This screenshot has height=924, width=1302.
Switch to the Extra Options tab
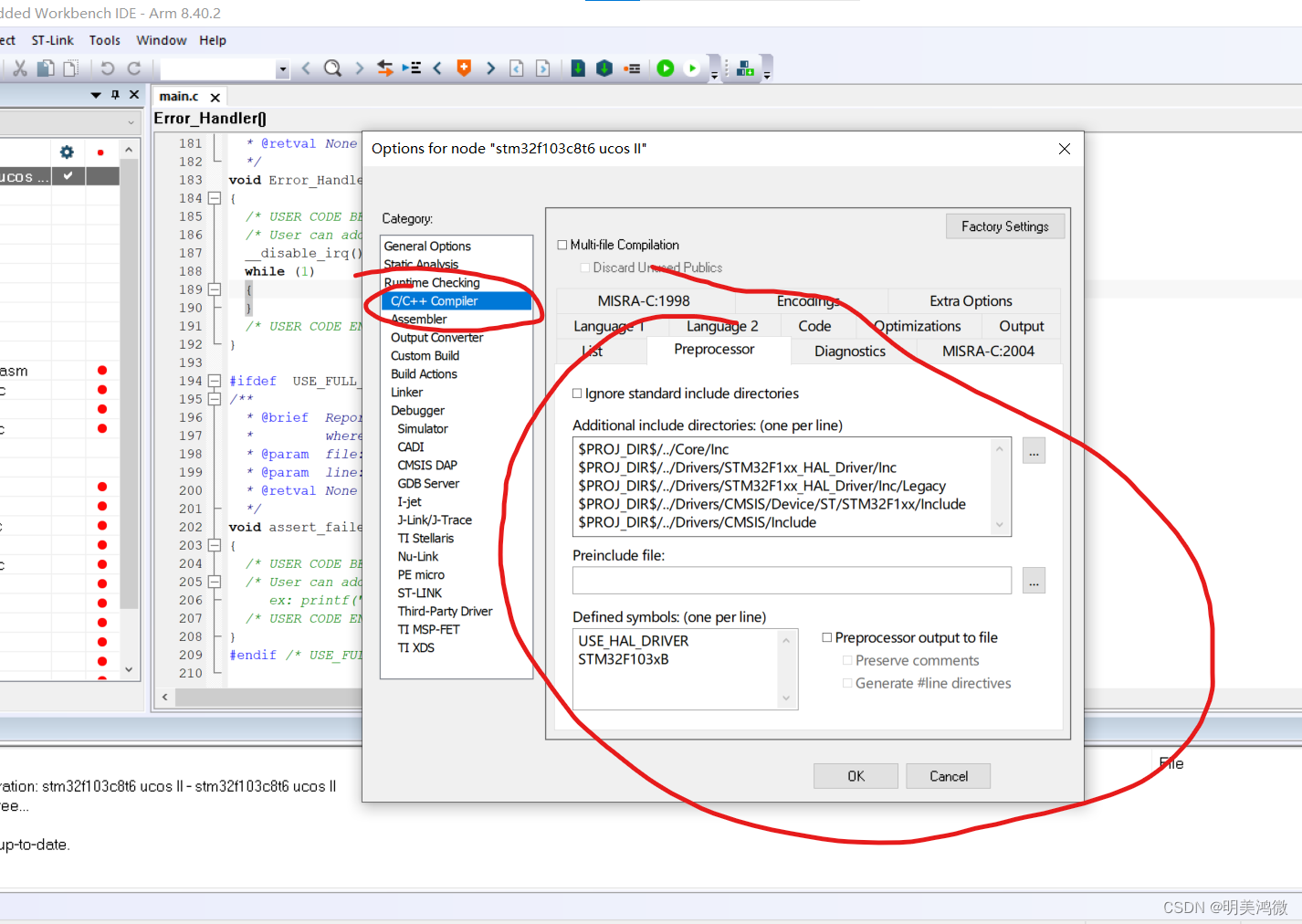pyautogui.click(x=971, y=300)
